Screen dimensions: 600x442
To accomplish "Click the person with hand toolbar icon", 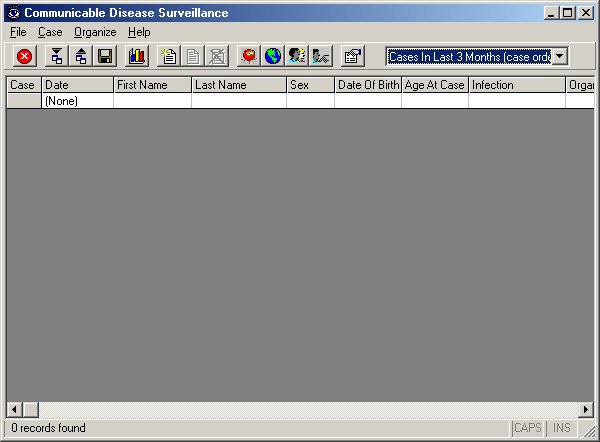I will coord(321,57).
